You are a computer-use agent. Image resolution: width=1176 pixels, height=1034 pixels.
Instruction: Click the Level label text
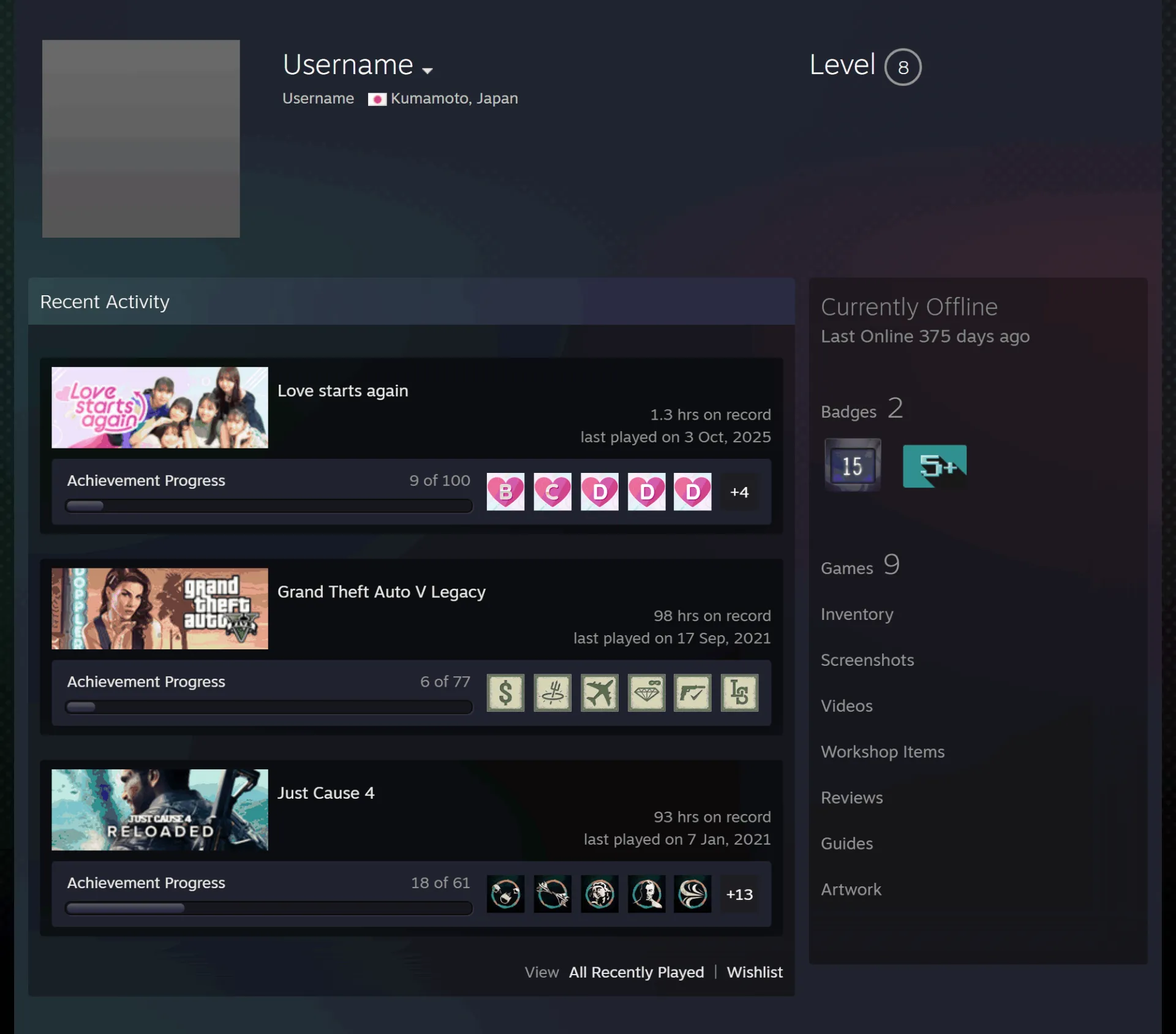point(842,65)
